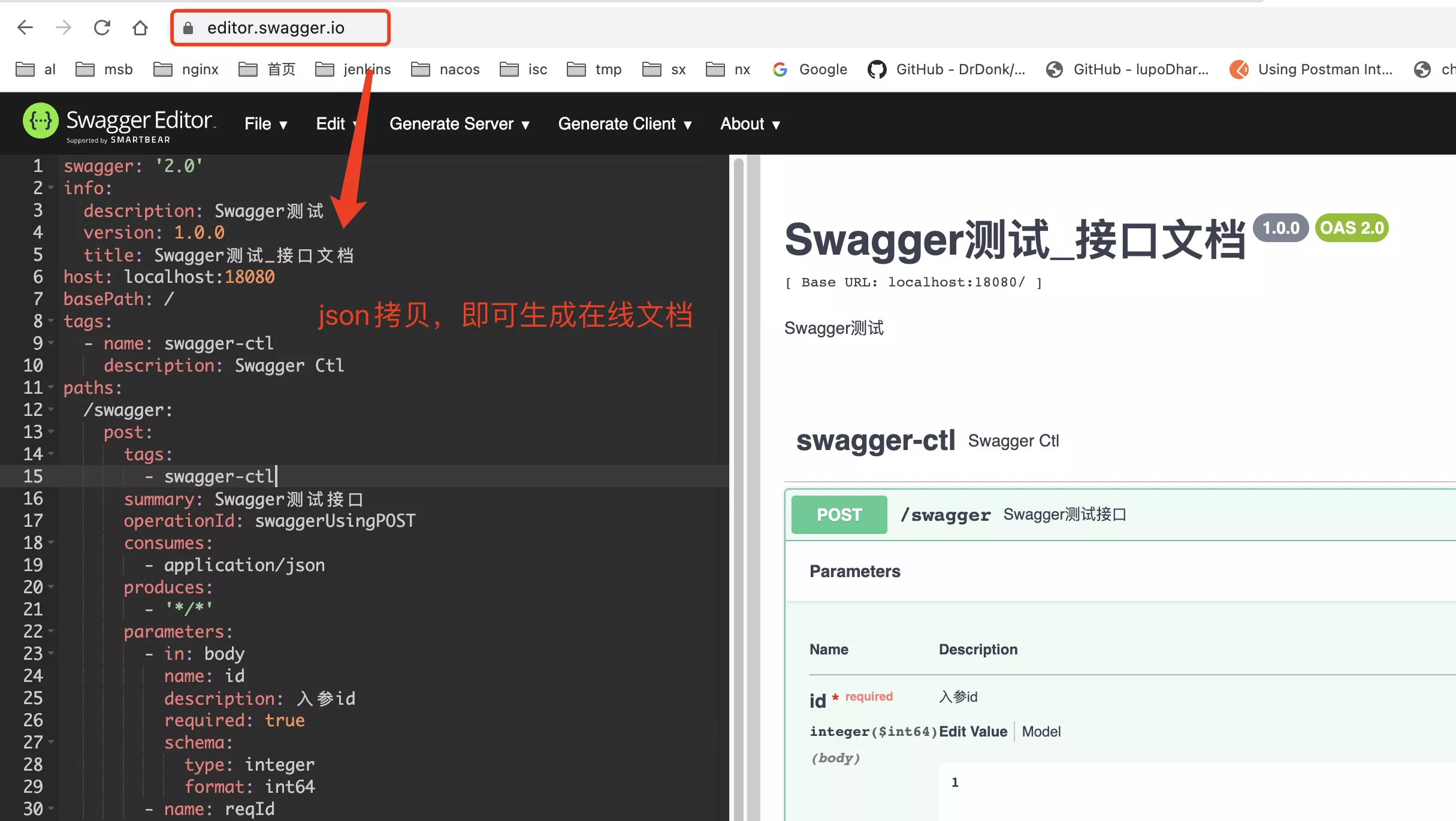The height and width of the screenshot is (821, 1456).
Task: Collapse the info block fold arrow line 2
Action: (x=51, y=188)
